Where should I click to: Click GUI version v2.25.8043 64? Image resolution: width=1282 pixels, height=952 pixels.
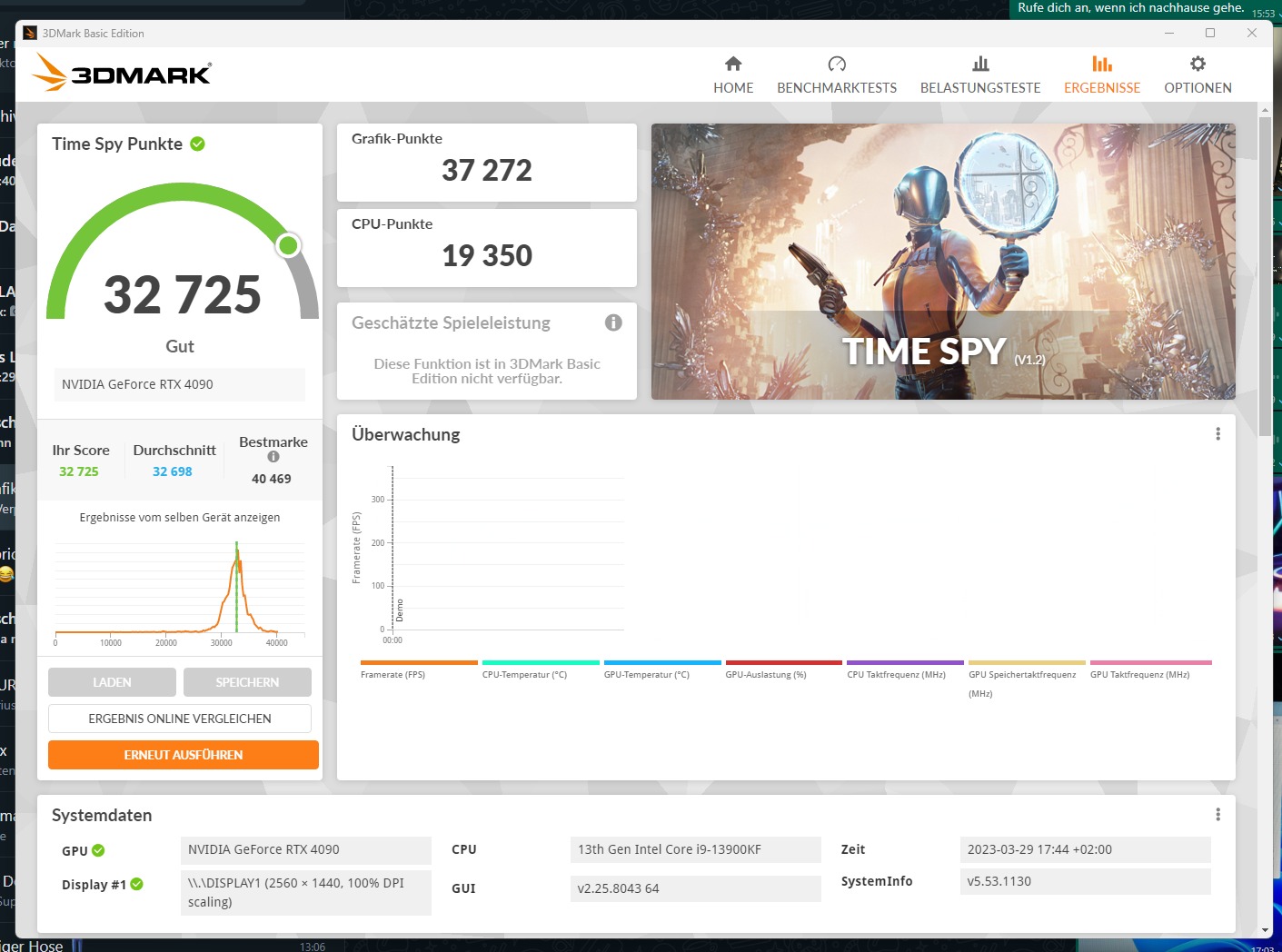[696, 888]
